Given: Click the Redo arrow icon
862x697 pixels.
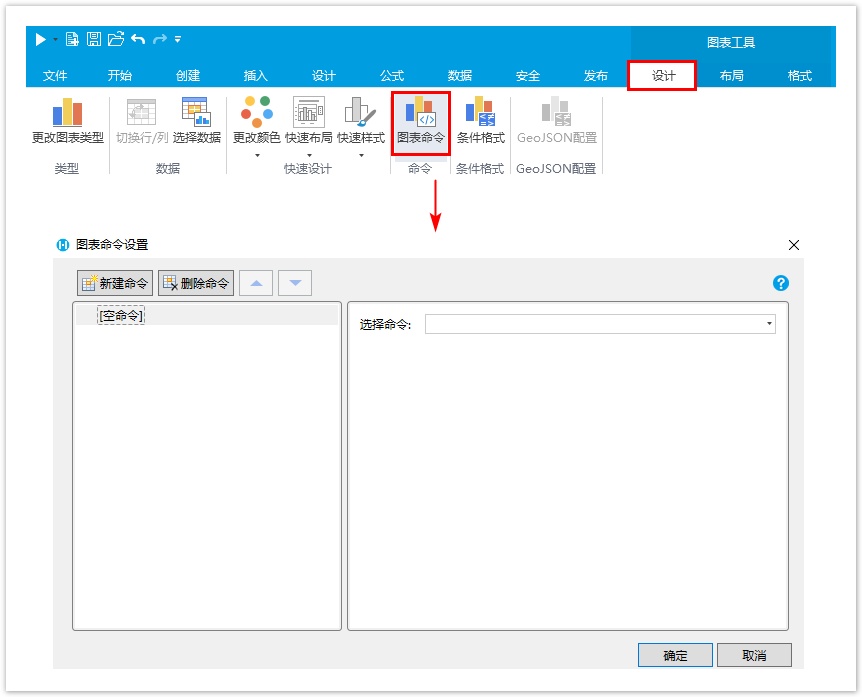Looking at the screenshot, I should click(160, 39).
